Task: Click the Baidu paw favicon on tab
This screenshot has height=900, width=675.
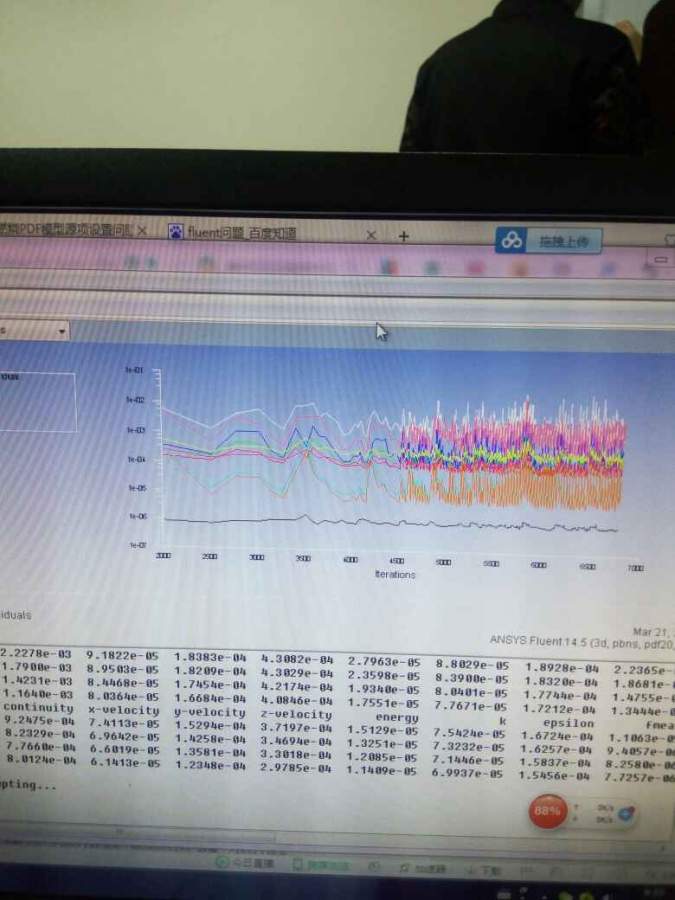Action: pos(176,231)
